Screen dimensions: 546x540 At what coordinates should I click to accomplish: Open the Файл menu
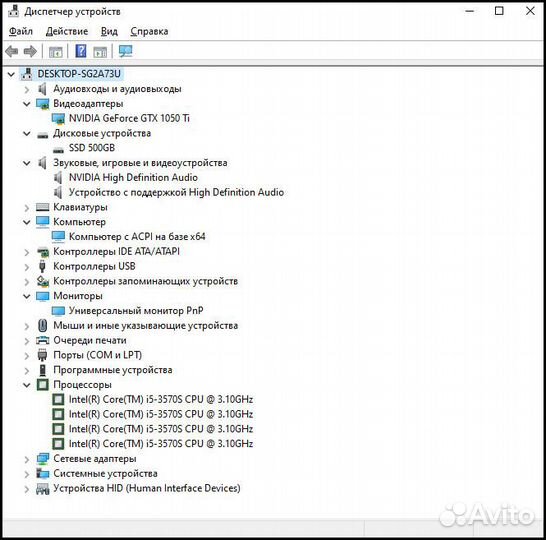pos(21,31)
